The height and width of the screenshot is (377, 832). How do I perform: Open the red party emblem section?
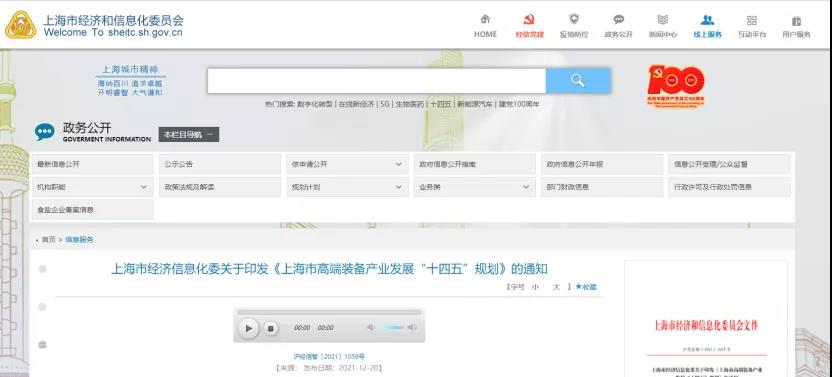coord(529,20)
